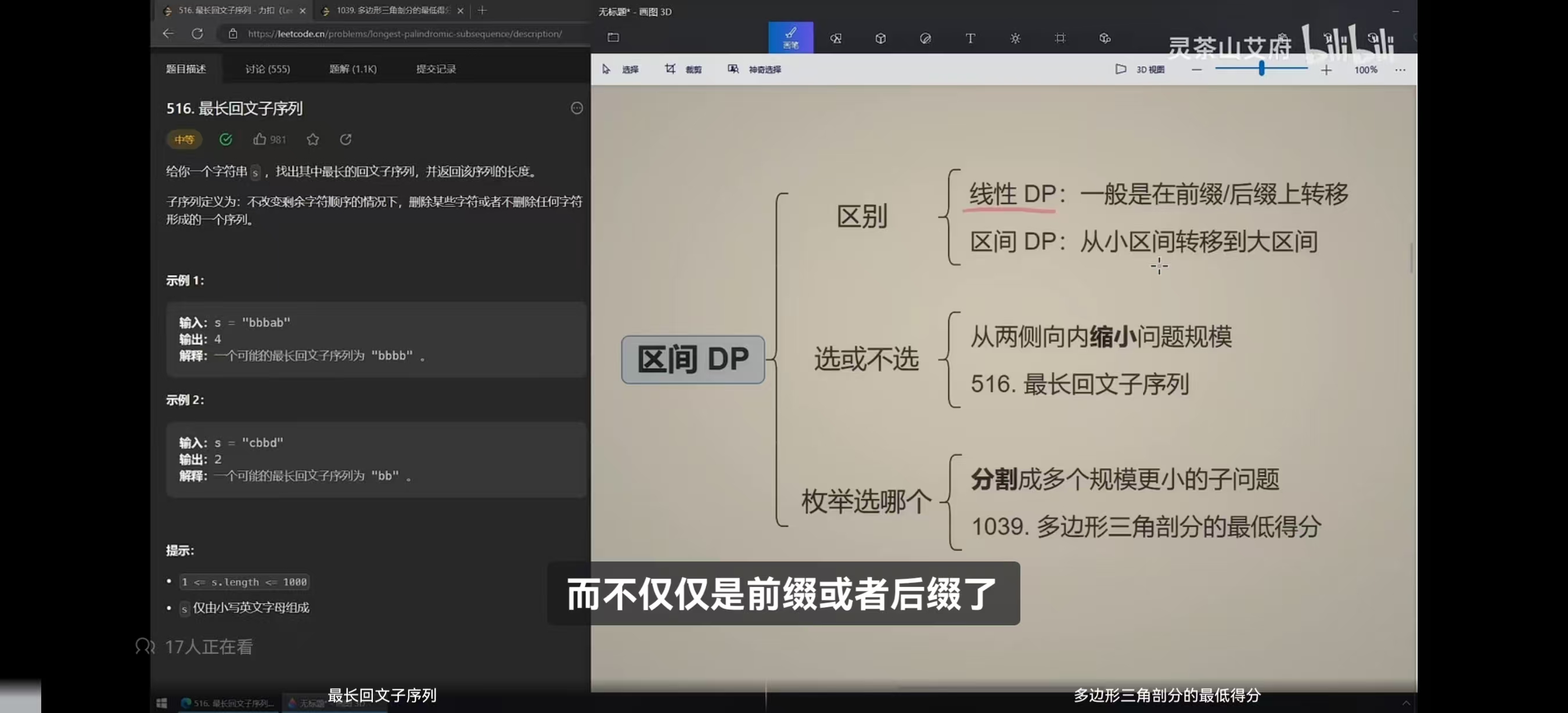Open the 3D shapes cube tool
The image size is (1568, 713).
pos(880,38)
